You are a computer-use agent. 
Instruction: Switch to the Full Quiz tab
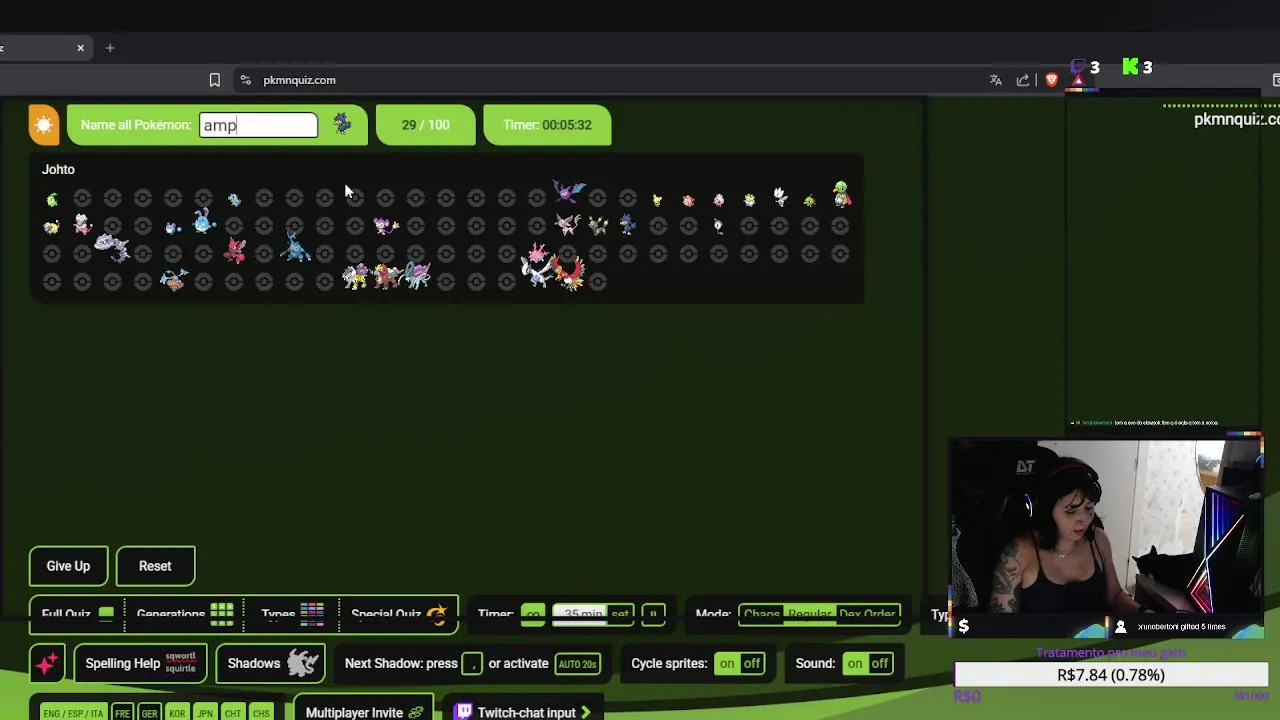[78, 614]
